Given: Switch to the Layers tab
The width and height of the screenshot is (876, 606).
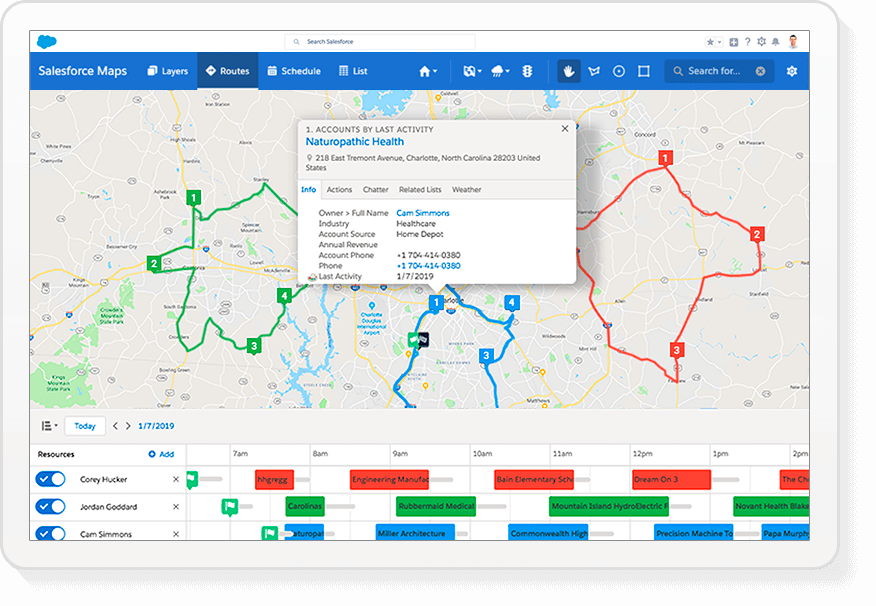Looking at the screenshot, I should click(x=168, y=71).
